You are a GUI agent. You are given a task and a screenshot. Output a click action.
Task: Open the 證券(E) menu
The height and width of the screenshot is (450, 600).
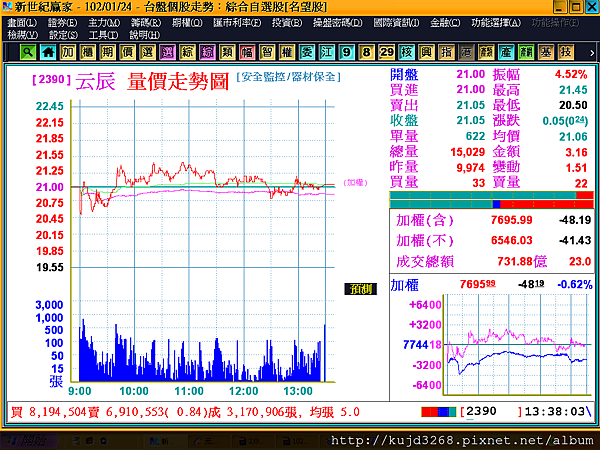62,23
